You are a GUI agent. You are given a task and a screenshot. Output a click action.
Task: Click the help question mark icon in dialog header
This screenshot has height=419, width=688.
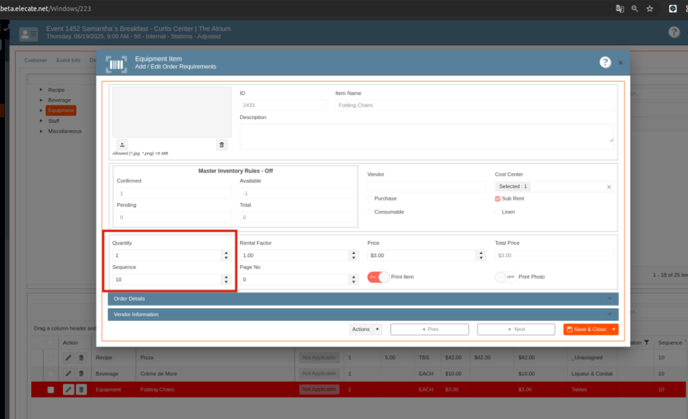tap(605, 62)
